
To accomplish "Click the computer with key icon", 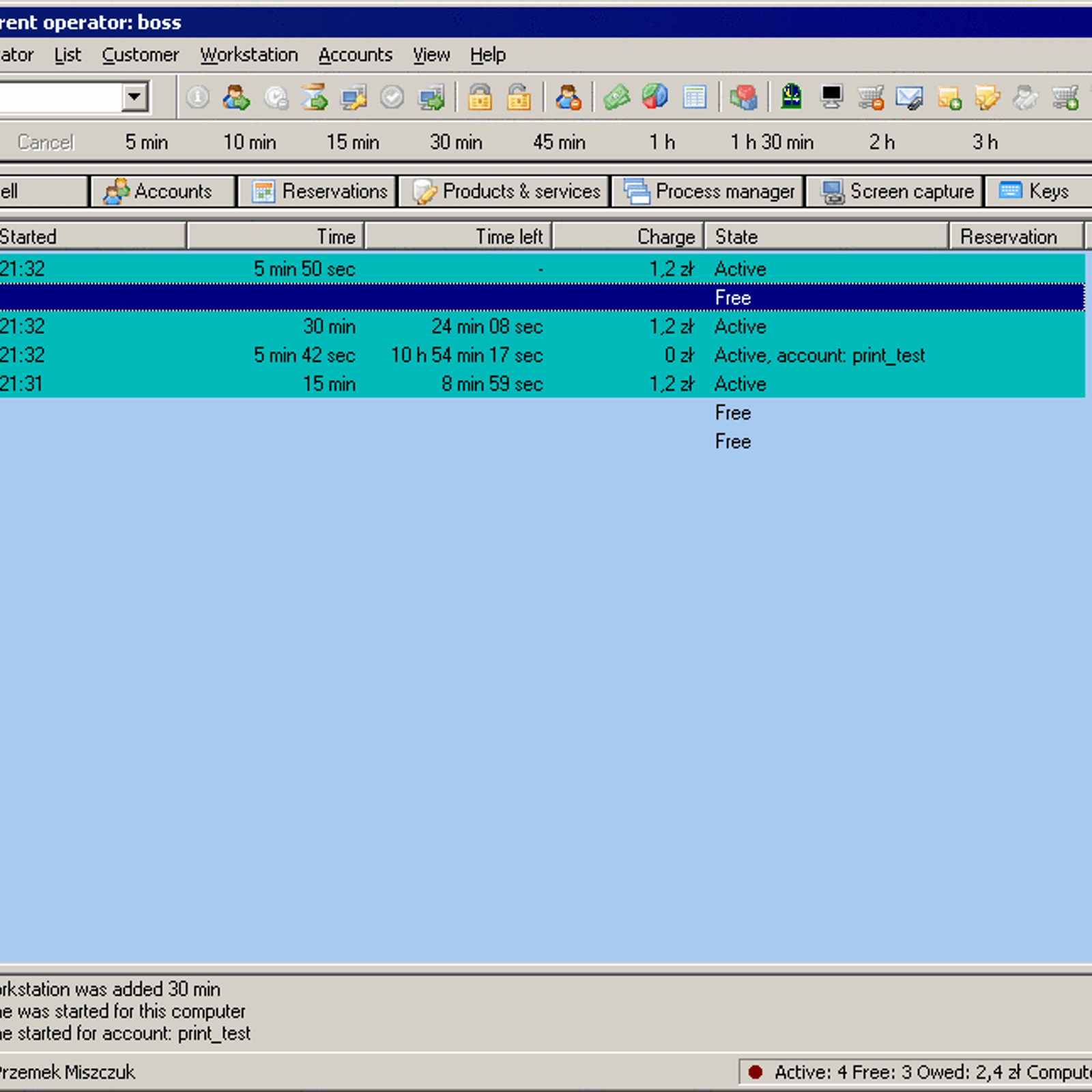I will pos(354,98).
